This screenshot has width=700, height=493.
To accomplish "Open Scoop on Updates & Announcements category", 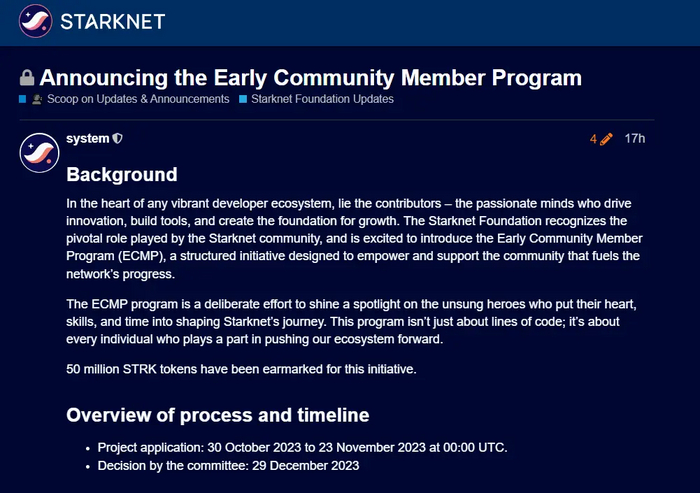I will (138, 99).
